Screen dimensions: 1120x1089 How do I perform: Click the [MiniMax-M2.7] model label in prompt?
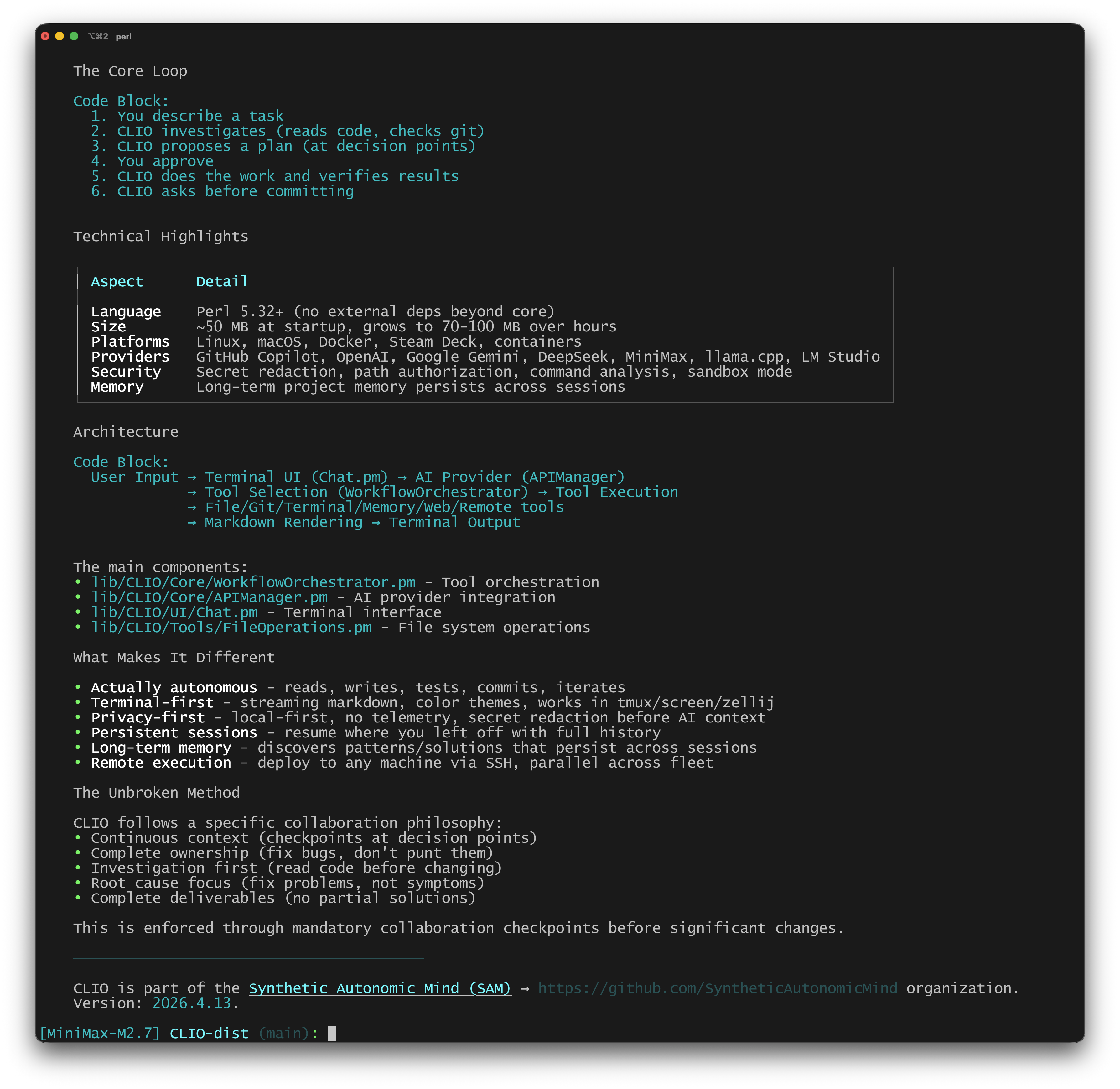pyautogui.click(x=100, y=1033)
